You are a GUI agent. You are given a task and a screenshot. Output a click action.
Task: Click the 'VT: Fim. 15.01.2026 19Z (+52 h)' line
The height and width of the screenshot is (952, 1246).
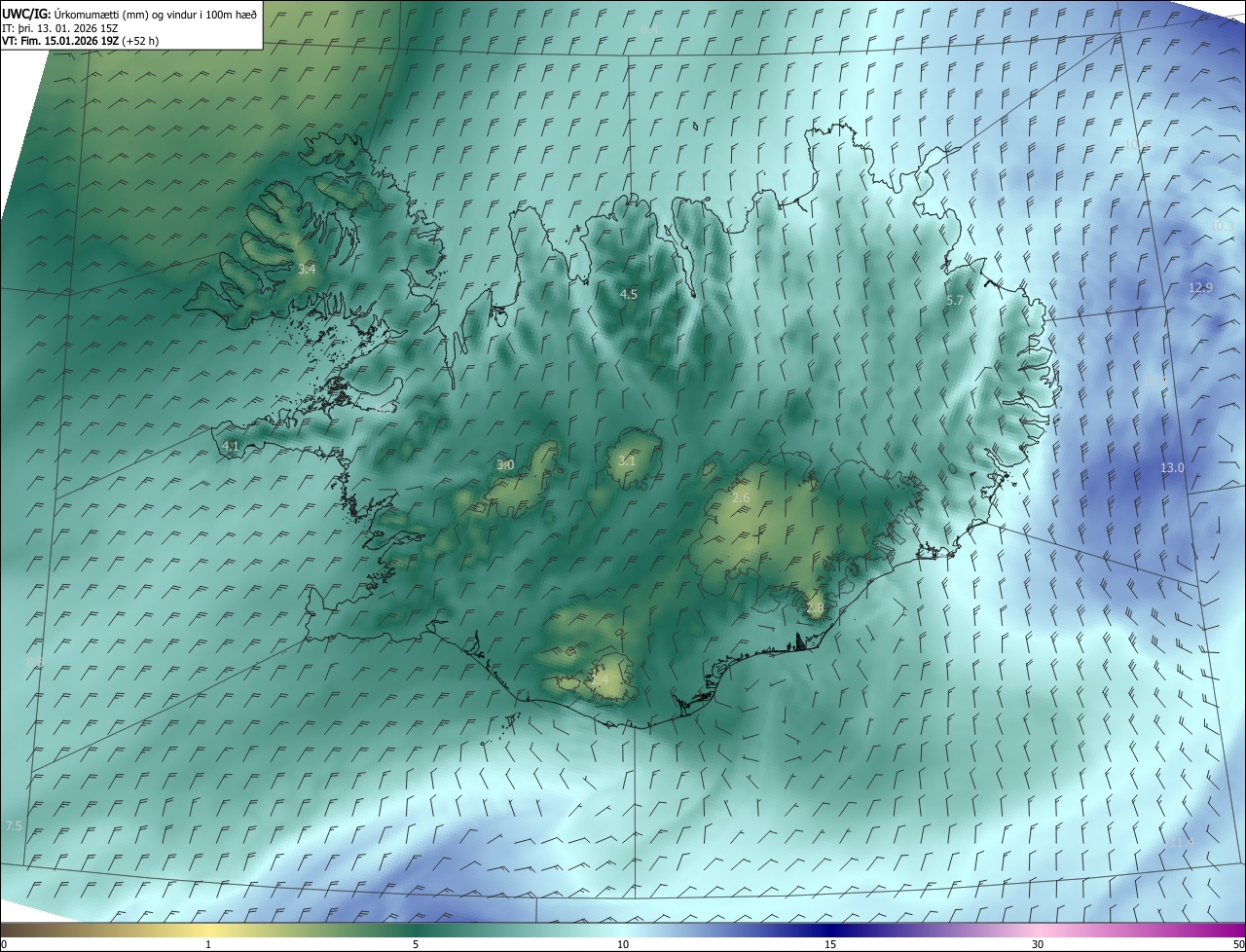[x=80, y=42]
